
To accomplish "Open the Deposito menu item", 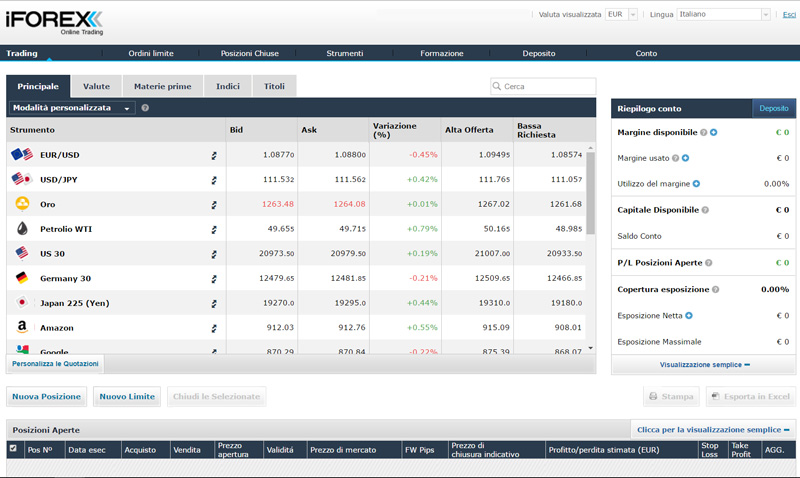I will (x=539, y=53).
